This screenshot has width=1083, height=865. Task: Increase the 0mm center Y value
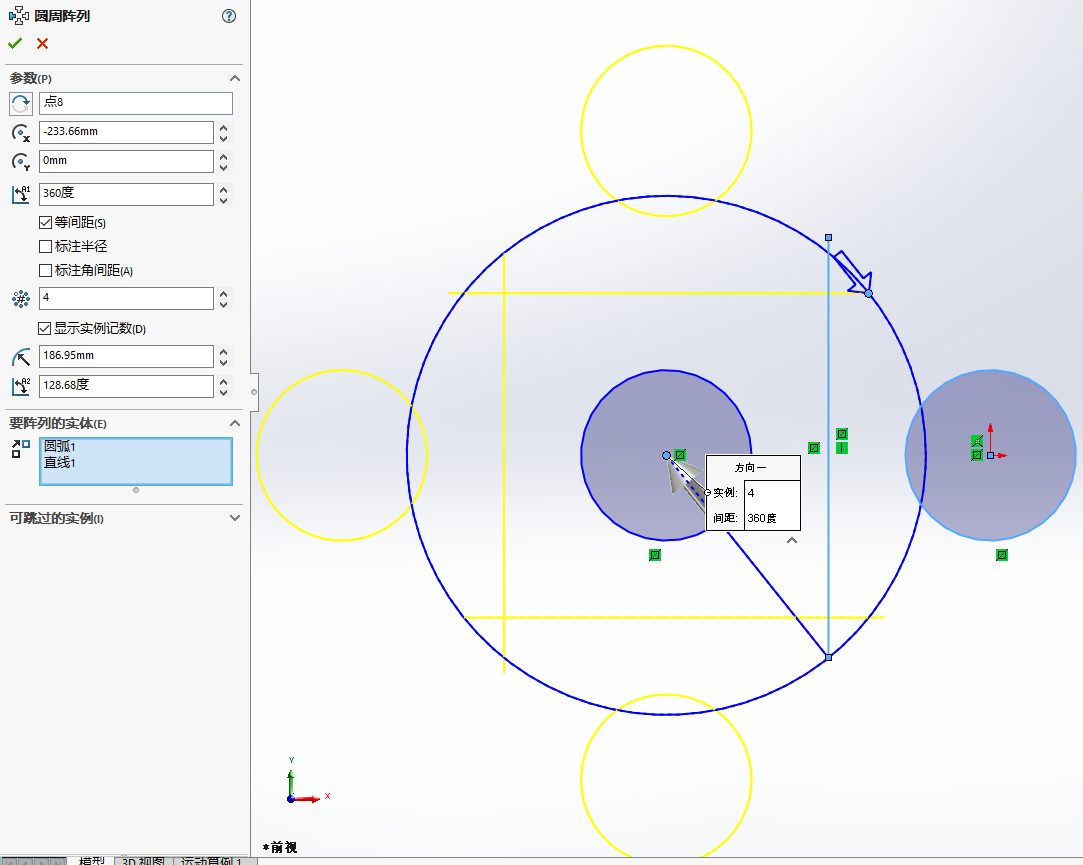tap(224, 156)
